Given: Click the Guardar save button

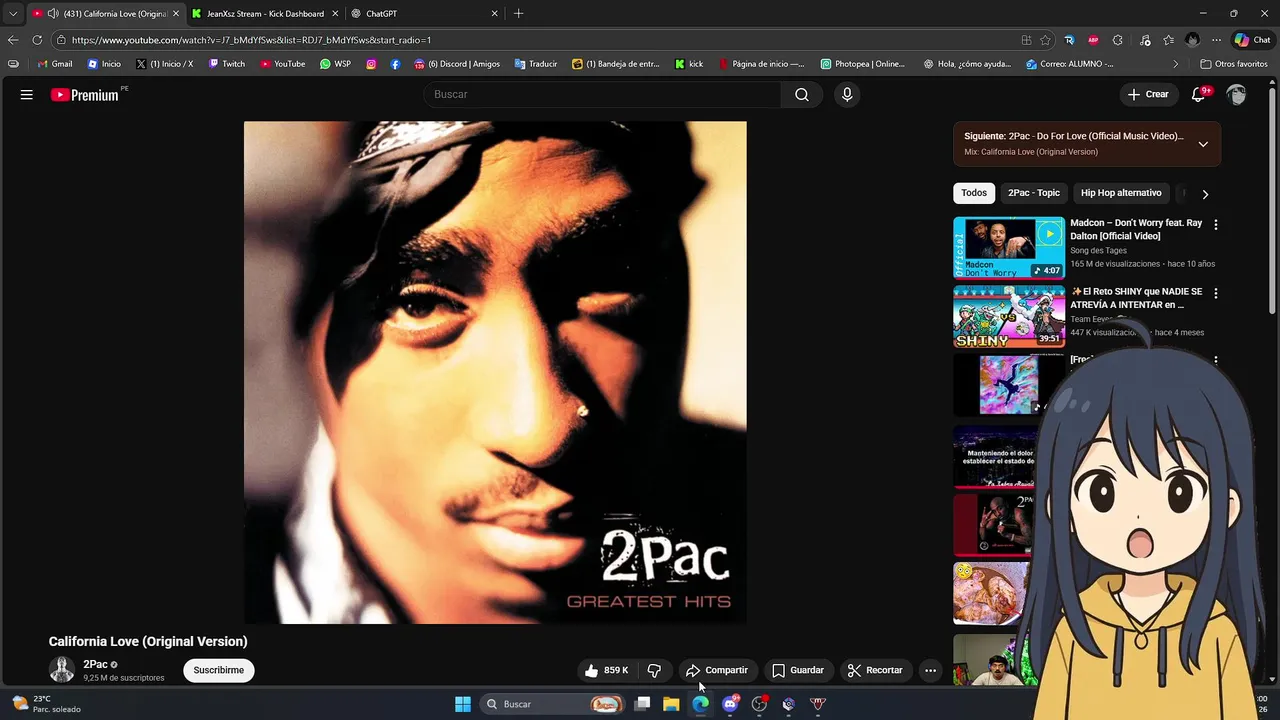Looking at the screenshot, I should point(798,670).
